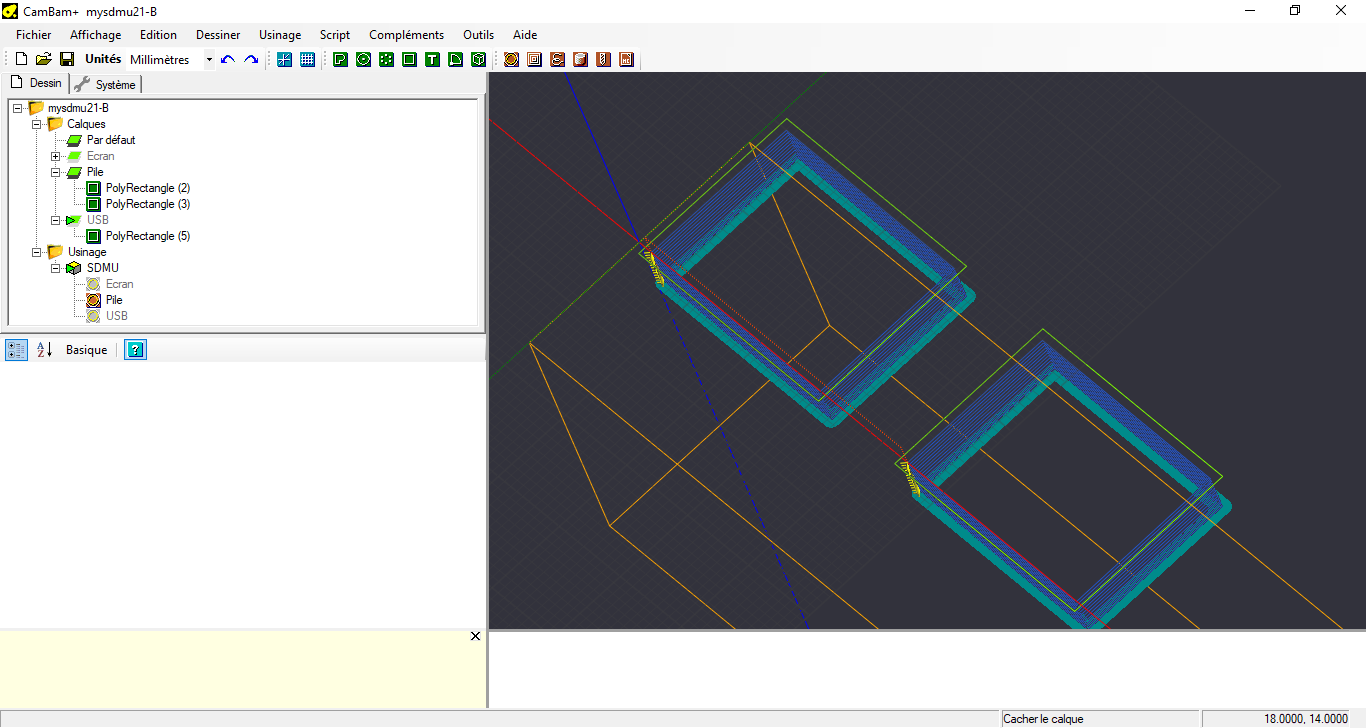The width and height of the screenshot is (1366, 728).
Task: Click the coordinates '18.0000, 14.0000' readout
Action: 1306,719
